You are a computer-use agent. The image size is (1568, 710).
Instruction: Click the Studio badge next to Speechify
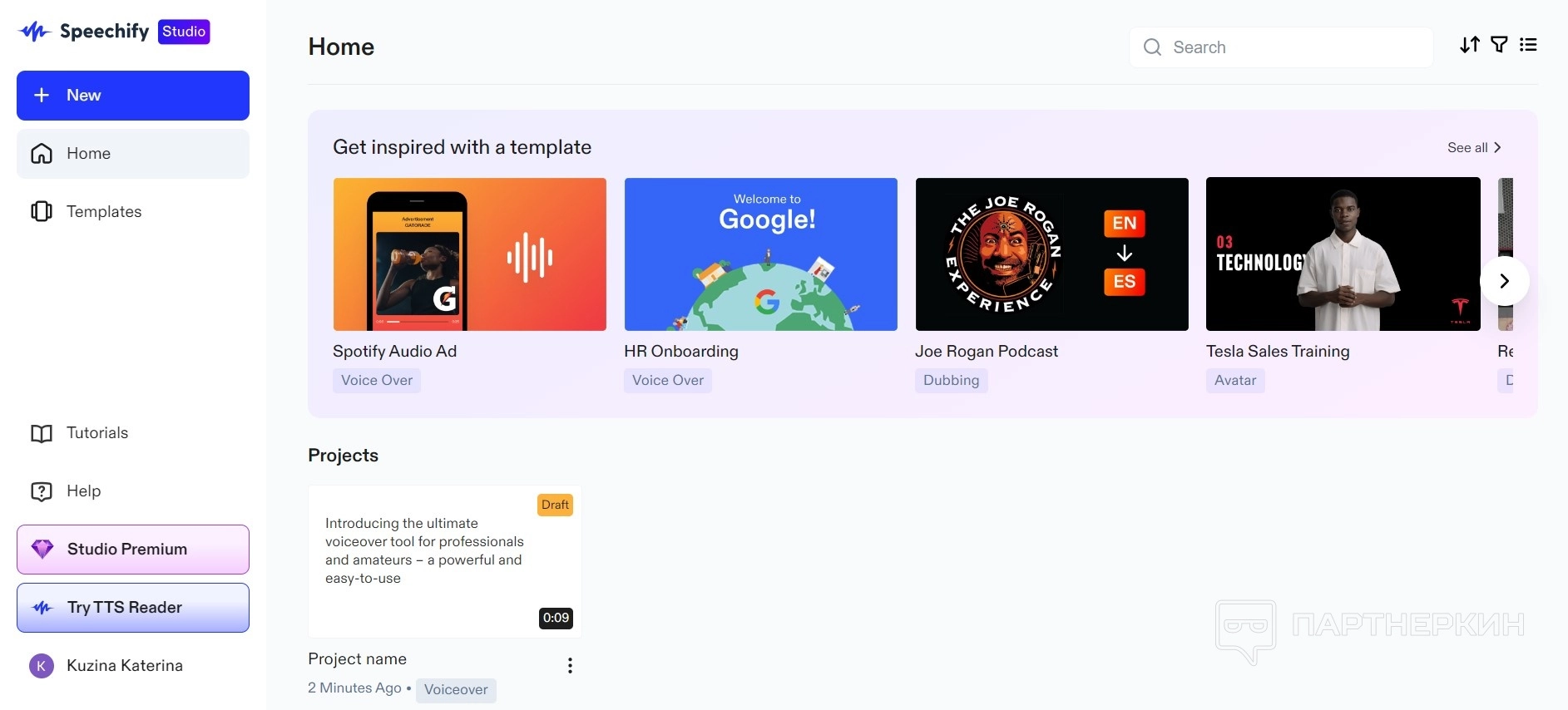coord(184,32)
